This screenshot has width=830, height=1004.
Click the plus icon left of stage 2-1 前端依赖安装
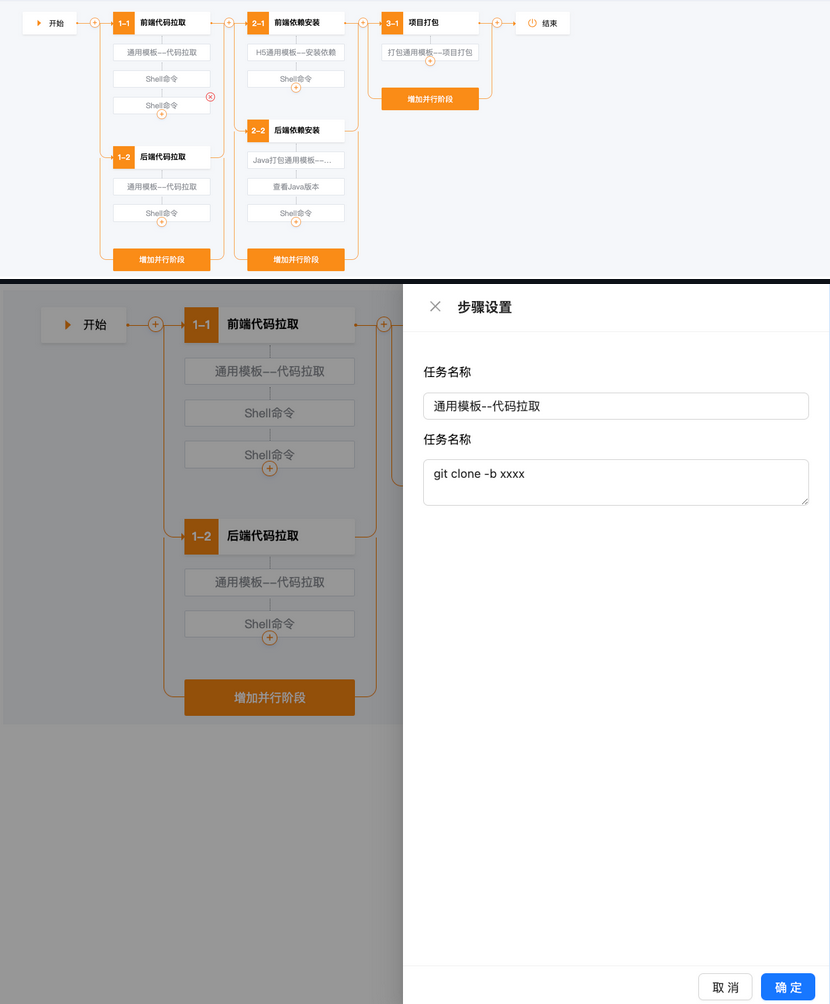click(x=229, y=22)
